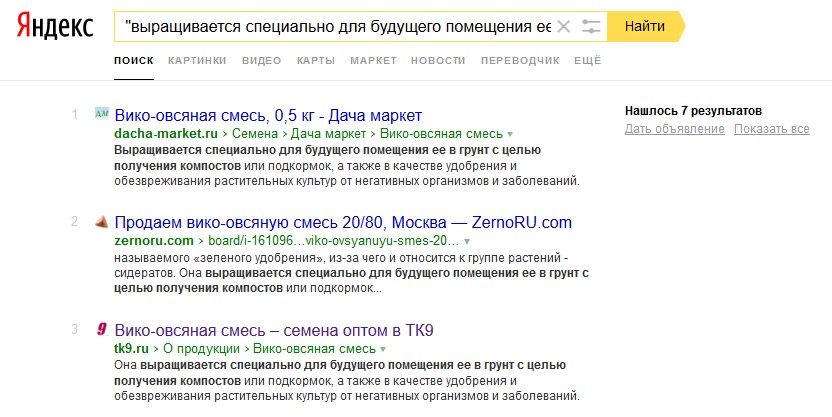Switch to the Видео tab
Screen dimensions: 832x417
(262, 60)
